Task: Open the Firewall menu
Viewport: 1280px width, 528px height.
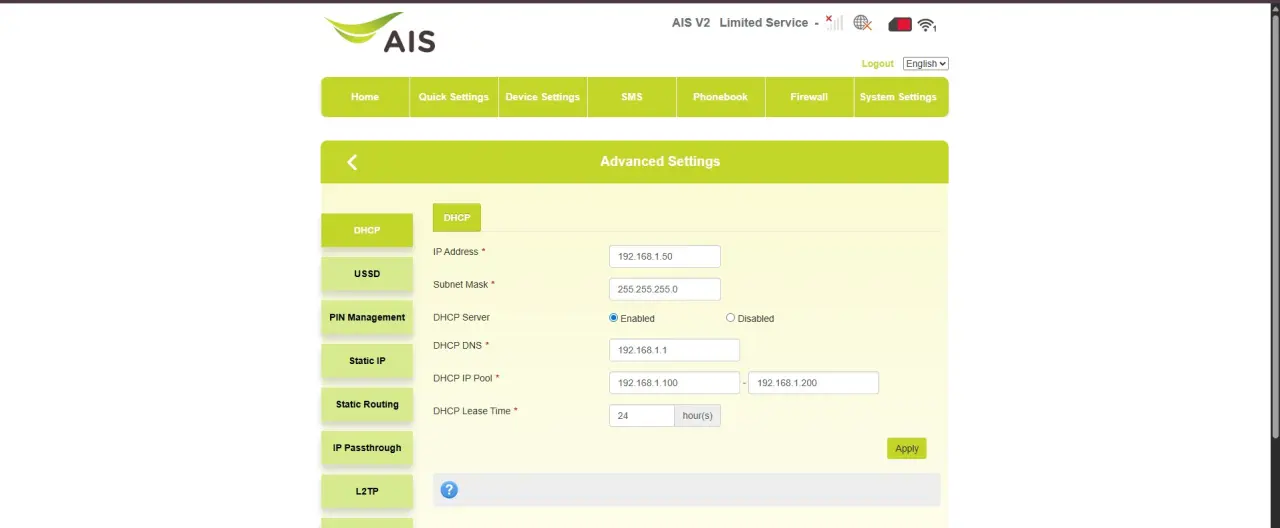Action: pos(809,97)
